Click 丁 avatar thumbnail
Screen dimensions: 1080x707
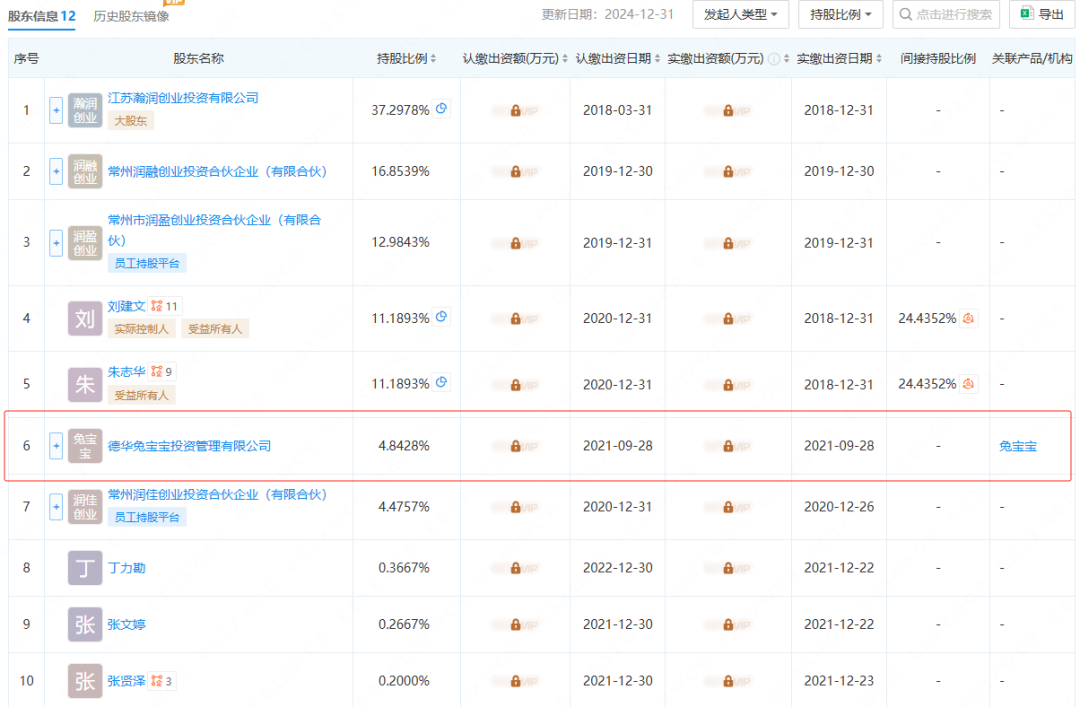pyautogui.click(x=85, y=568)
